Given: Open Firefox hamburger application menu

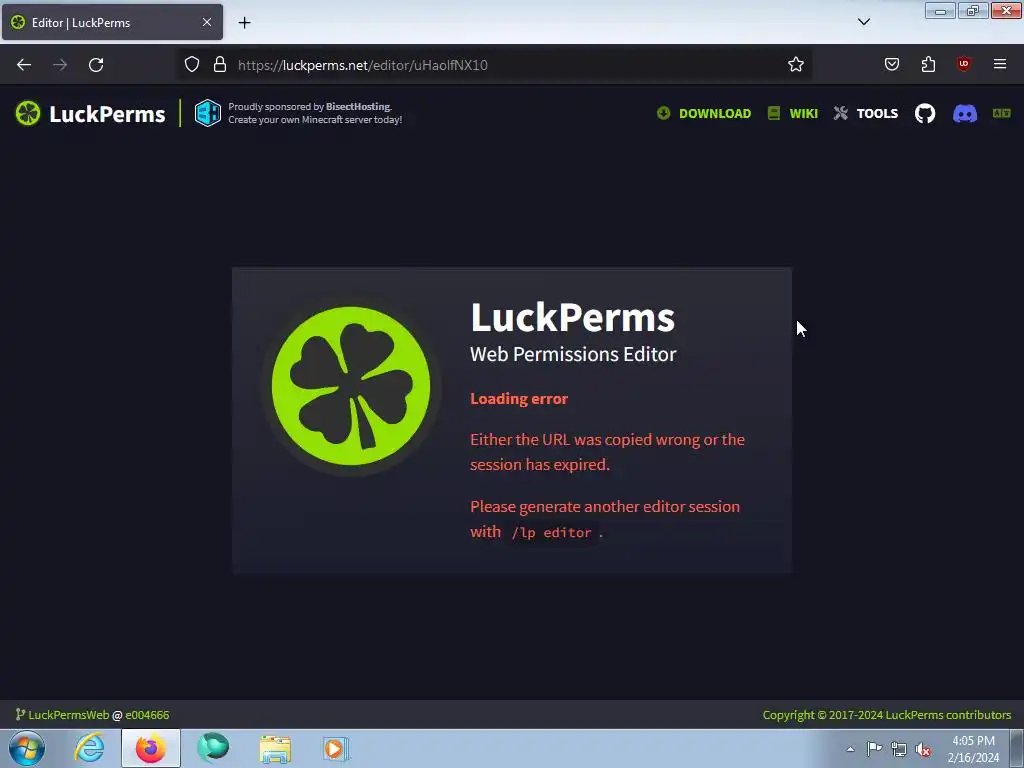Looking at the screenshot, I should (x=1000, y=64).
